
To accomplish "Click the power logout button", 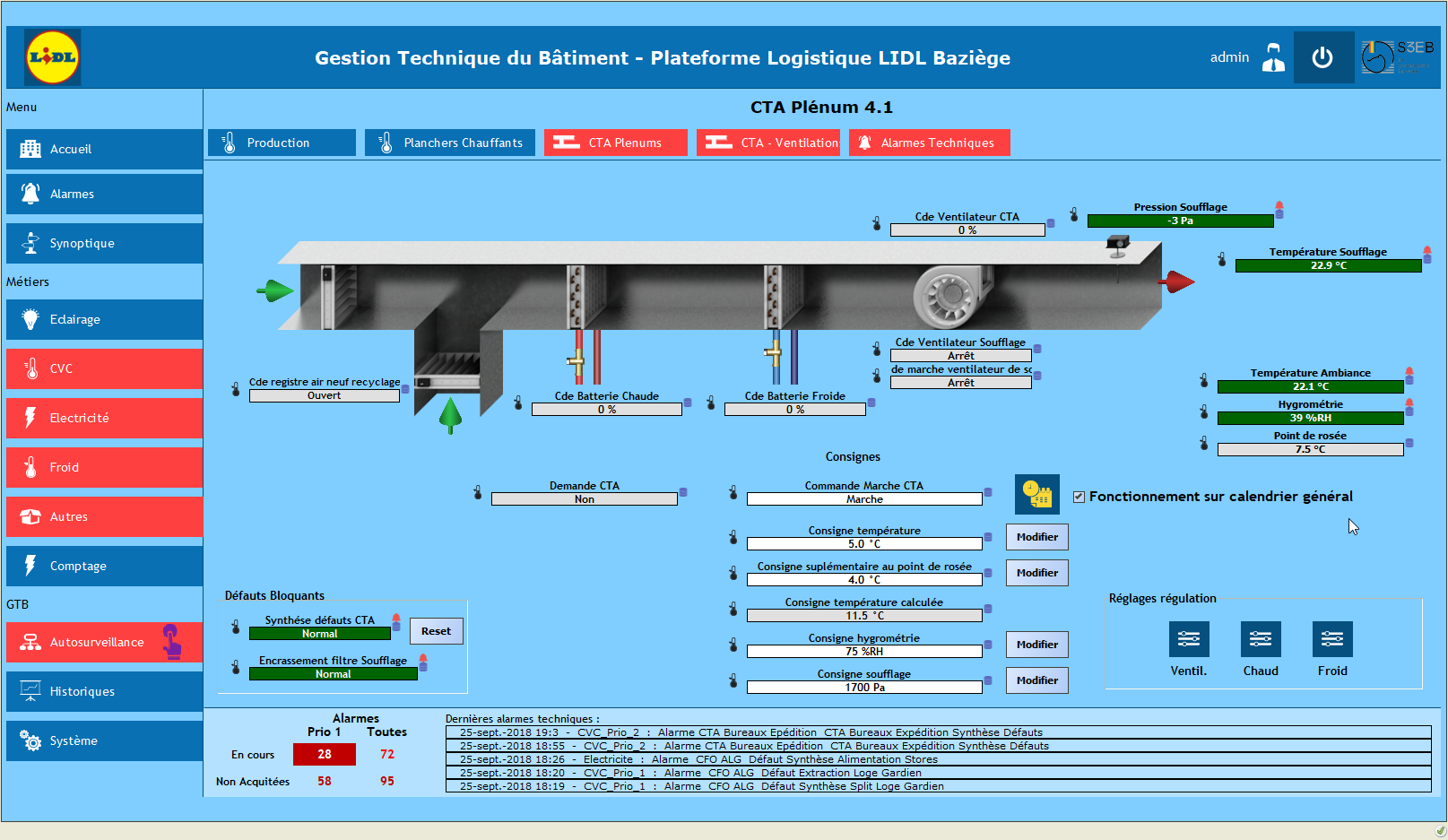I will click(x=1322, y=57).
